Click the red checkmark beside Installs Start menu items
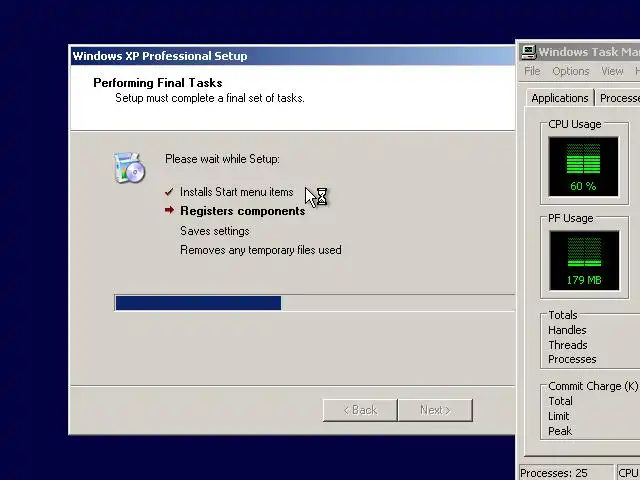 pyautogui.click(x=169, y=192)
